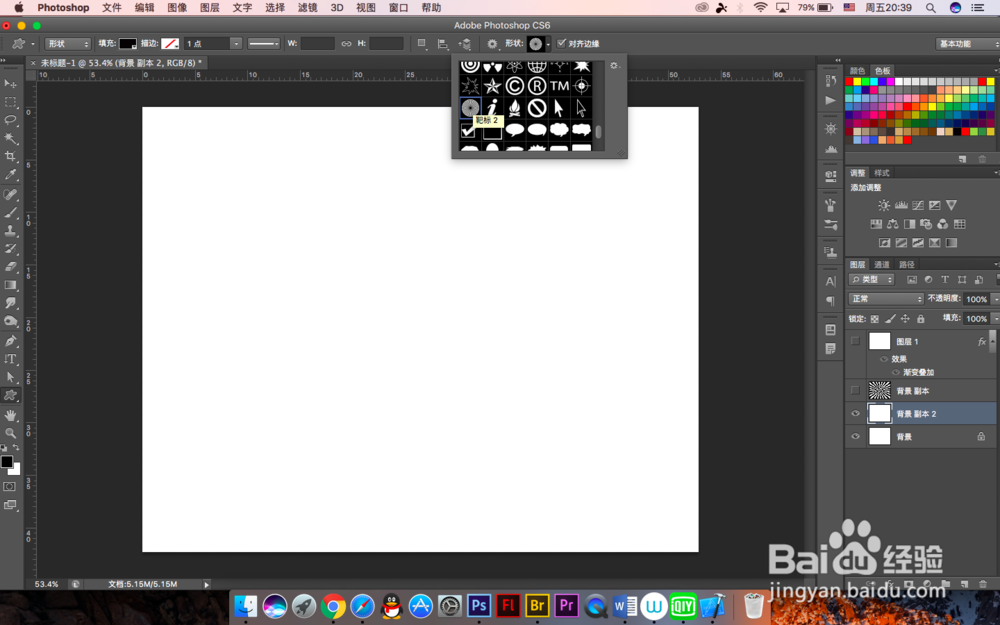Pick the TM trademark shape
This screenshot has height=625, width=1000.
tap(559, 85)
